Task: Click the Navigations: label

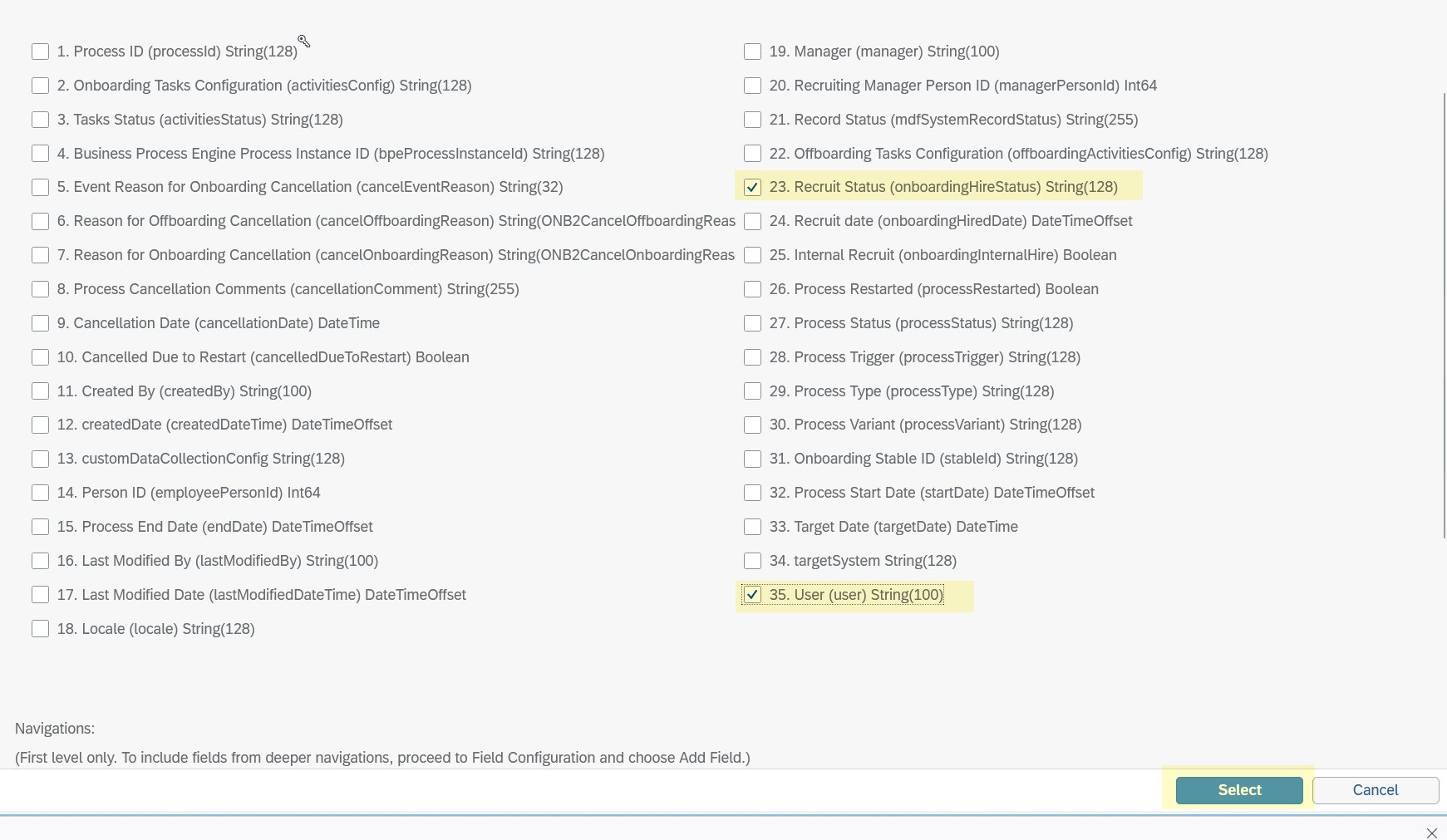Action: (x=55, y=729)
